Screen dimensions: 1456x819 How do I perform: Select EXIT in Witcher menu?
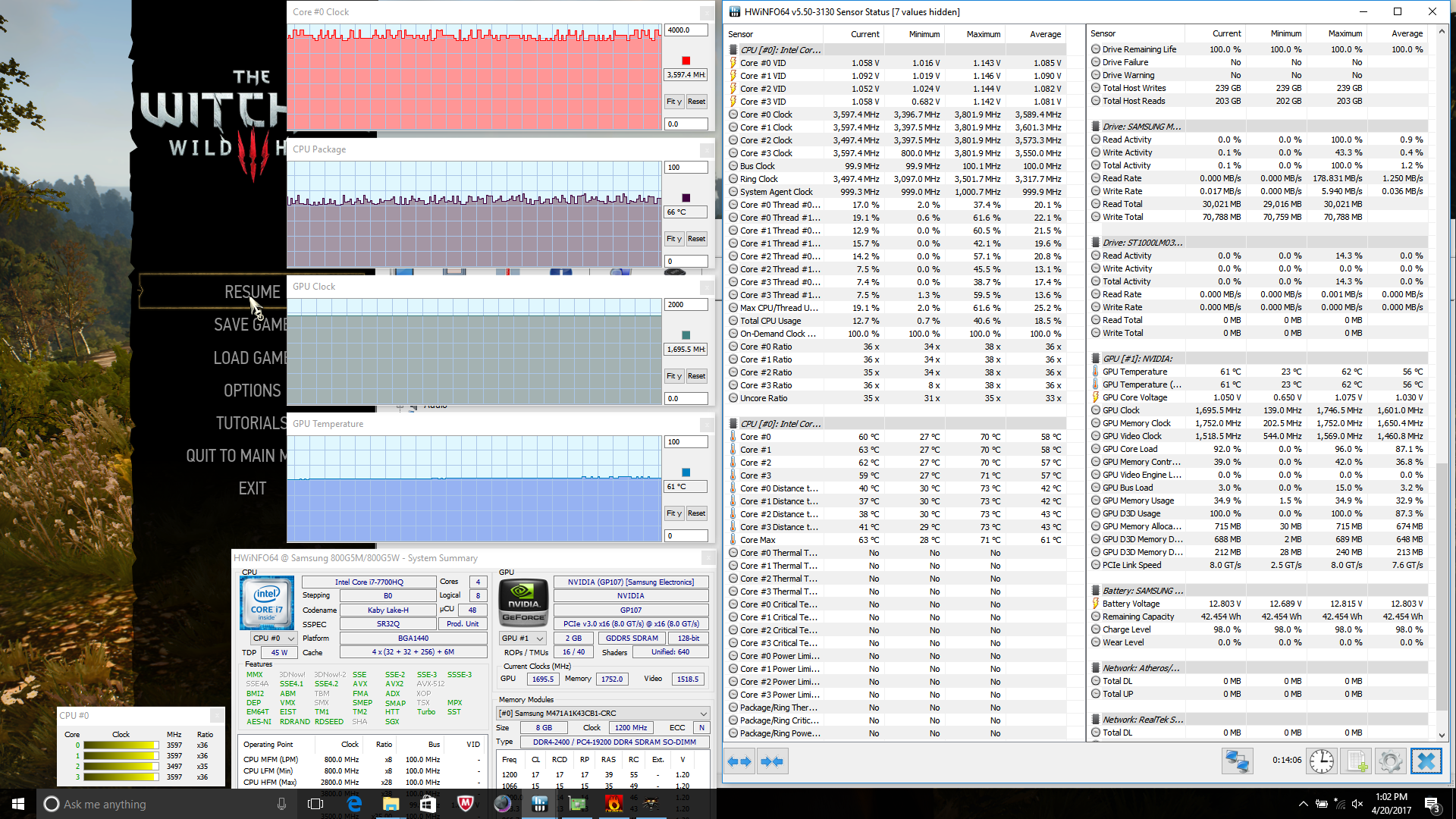[253, 488]
